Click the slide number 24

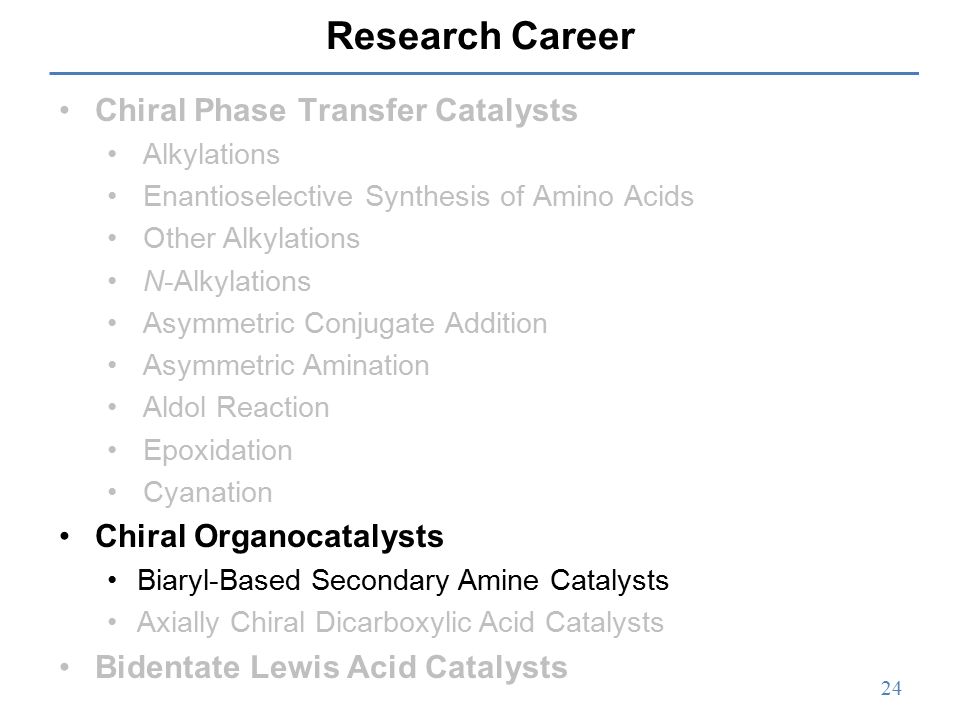891,689
